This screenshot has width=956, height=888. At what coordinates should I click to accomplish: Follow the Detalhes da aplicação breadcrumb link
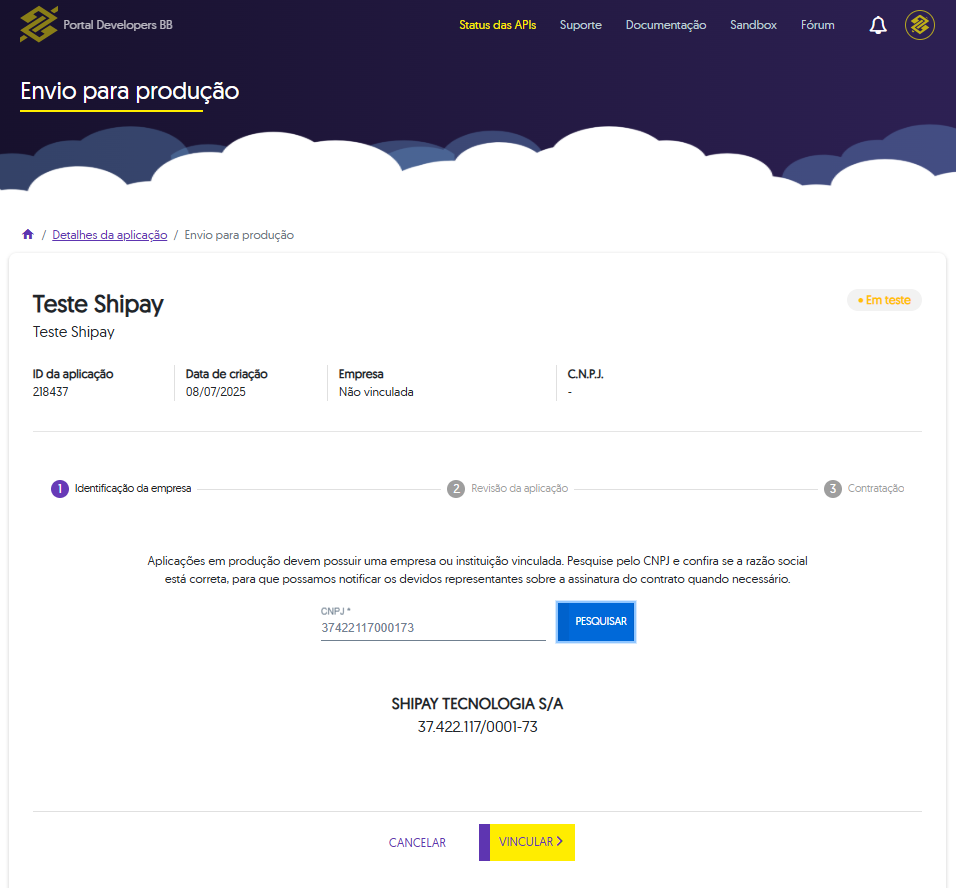tap(110, 235)
